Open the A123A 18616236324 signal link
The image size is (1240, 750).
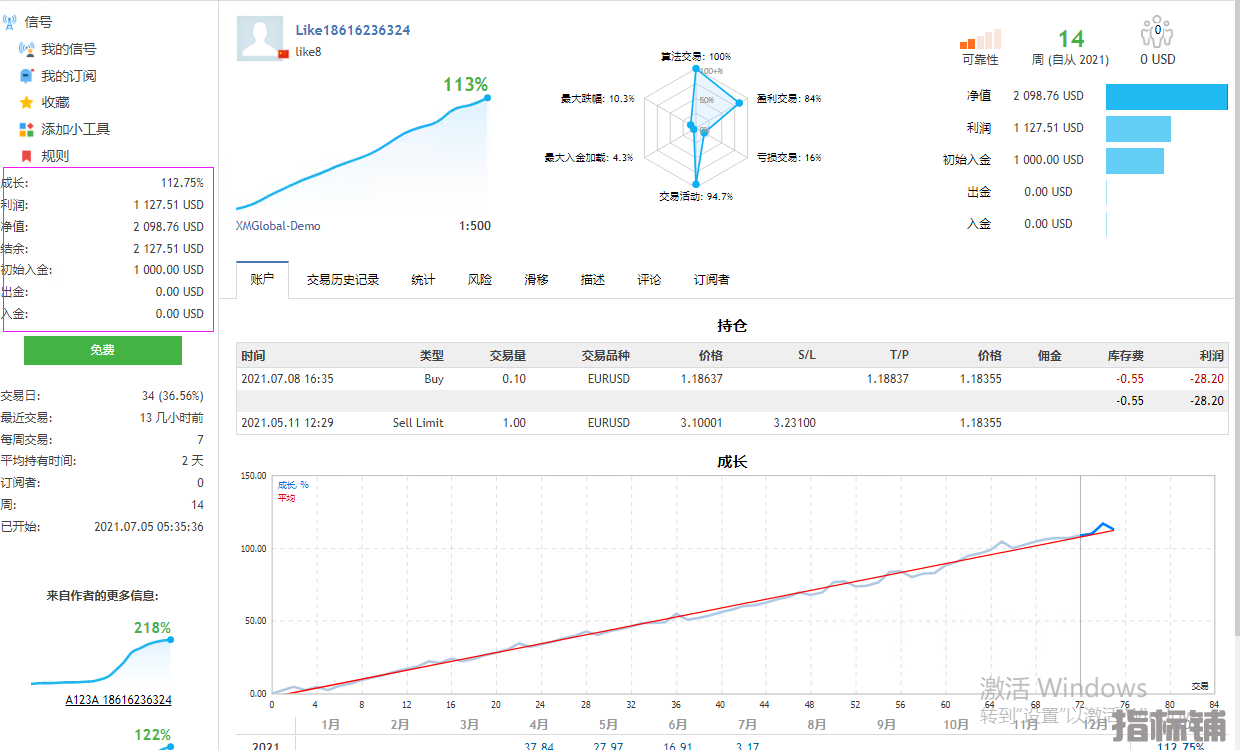tap(119, 700)
